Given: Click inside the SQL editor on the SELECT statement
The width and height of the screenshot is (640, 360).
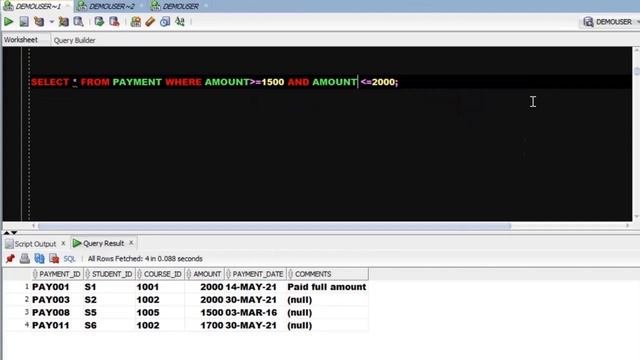Looking at the screenshot, I should click(214, 82).
